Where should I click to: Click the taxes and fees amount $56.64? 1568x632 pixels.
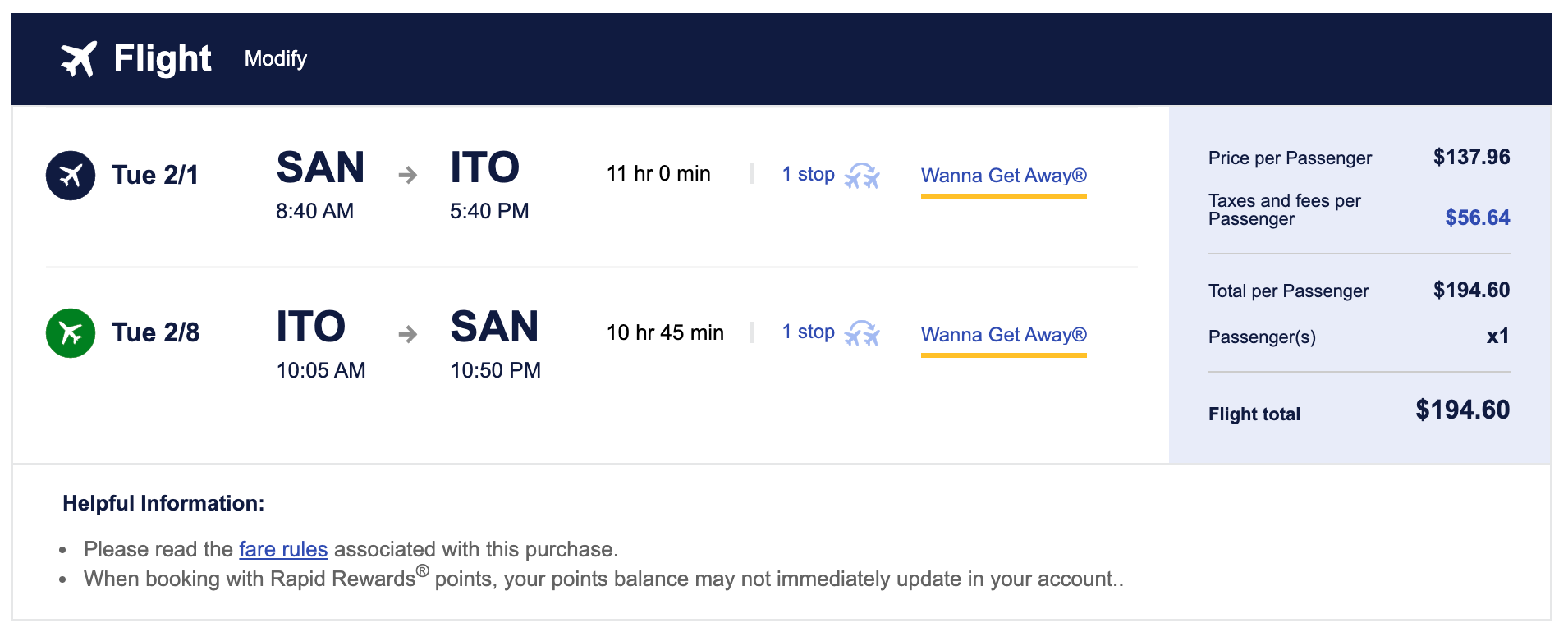(x=1477, y=218)
